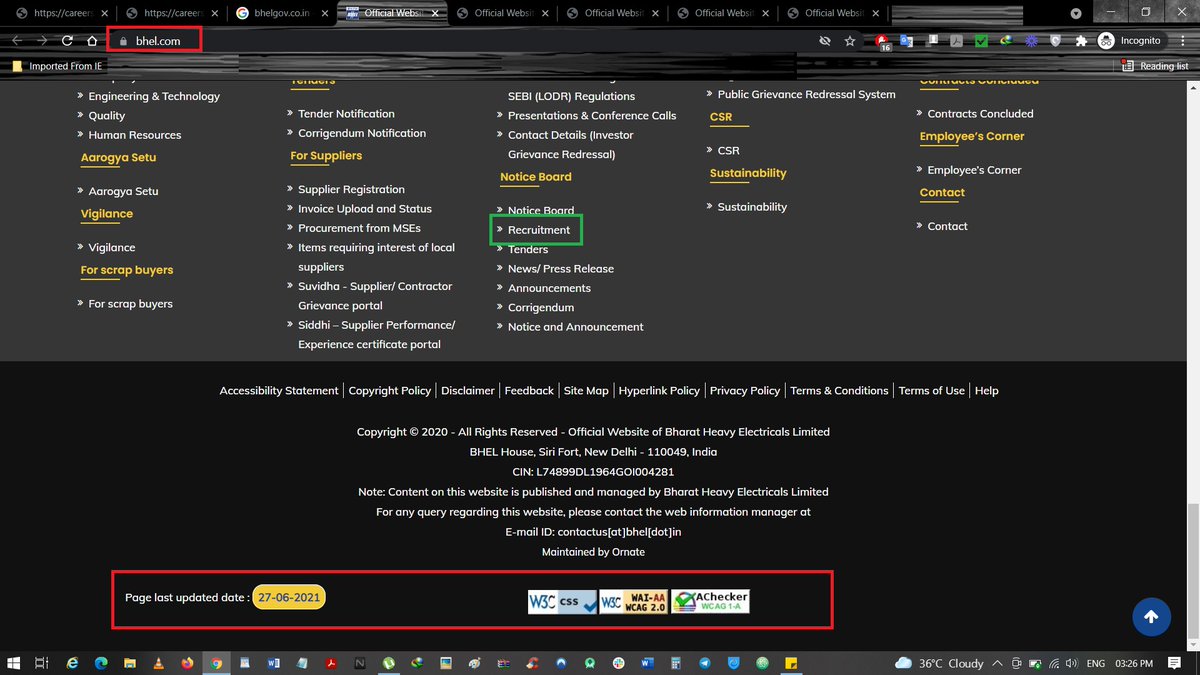Open the Vigilance list link
The width and height of the screenshot is (1200, 675).
click(112, 248)
